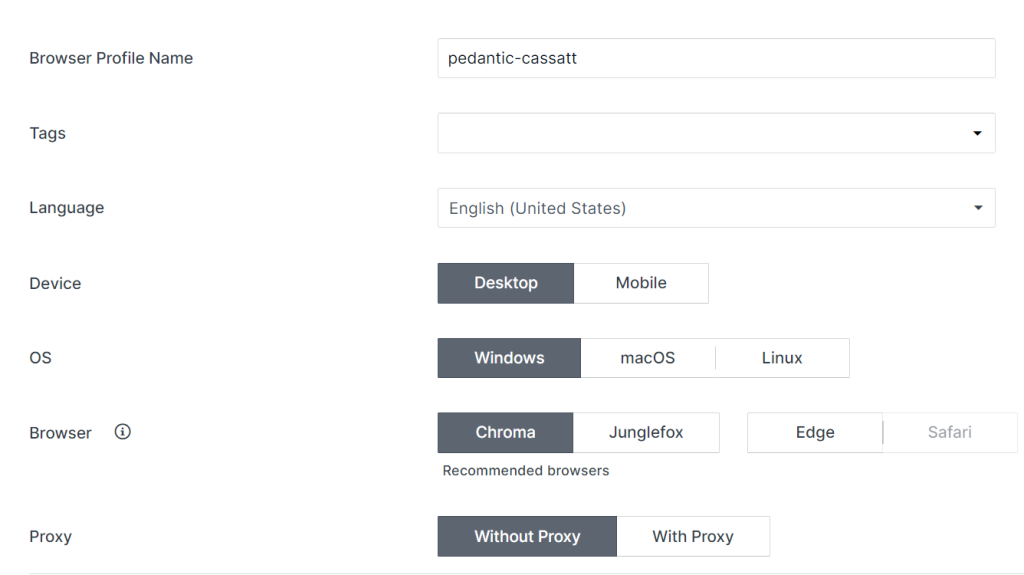Enable the With Proxy option

pyautogui.click(x=693, y=536)
